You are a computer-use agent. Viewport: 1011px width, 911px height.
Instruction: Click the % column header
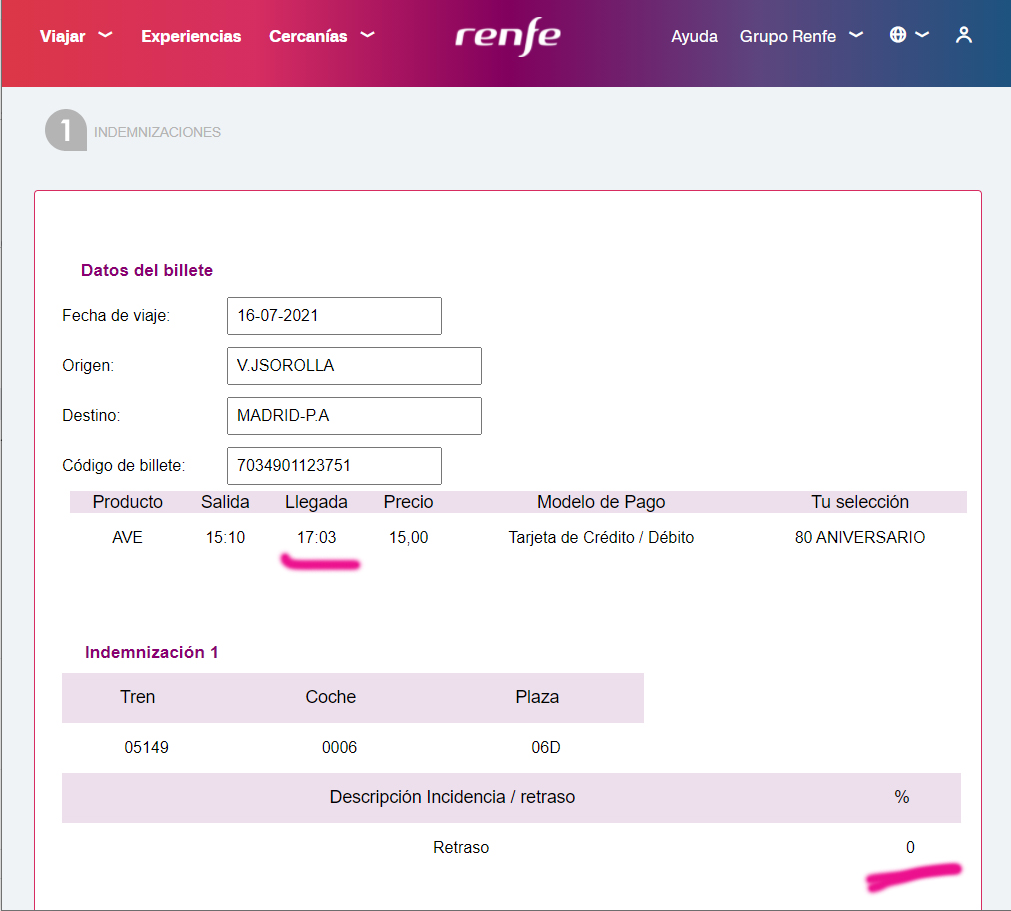pos(901,797)
